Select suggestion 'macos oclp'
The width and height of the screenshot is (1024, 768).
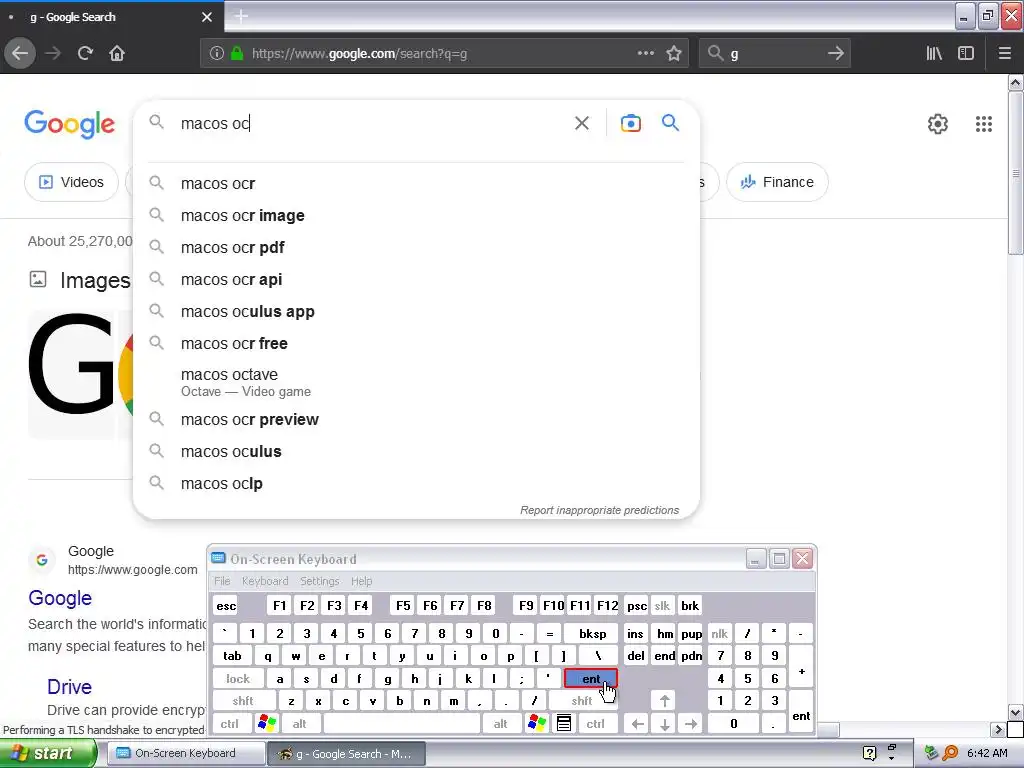(x=416, y=483)
